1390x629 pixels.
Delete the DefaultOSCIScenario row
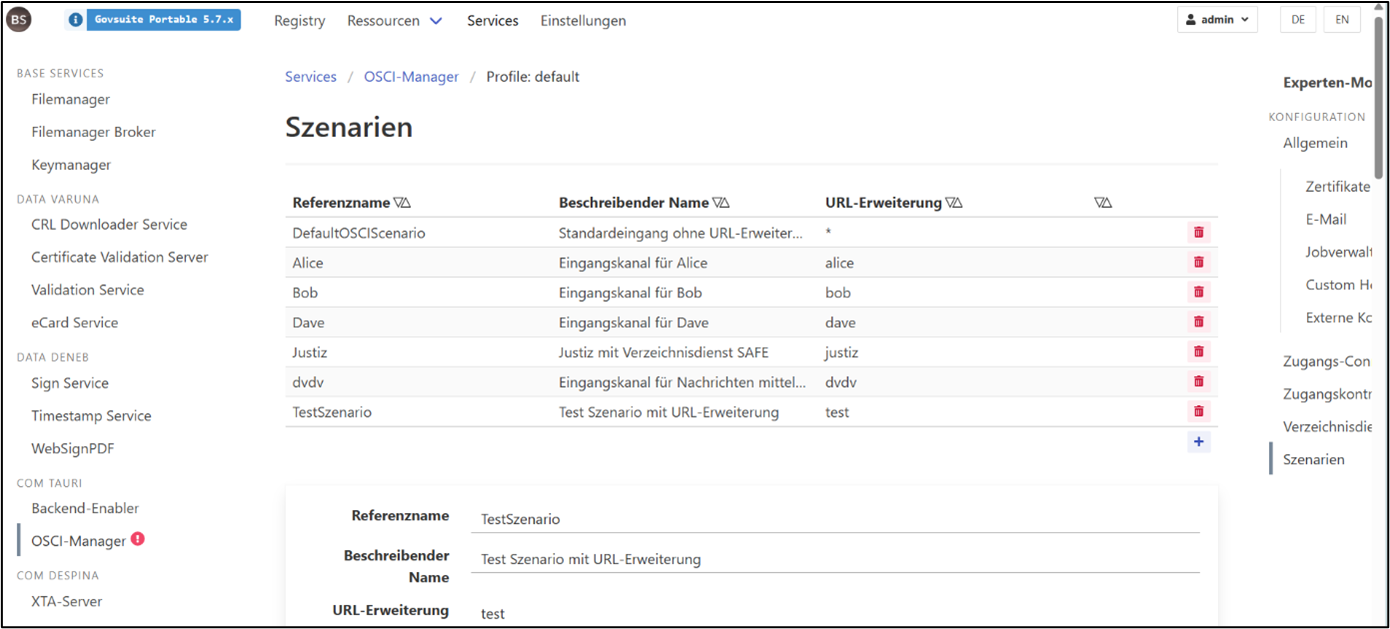coord(1199,232)
